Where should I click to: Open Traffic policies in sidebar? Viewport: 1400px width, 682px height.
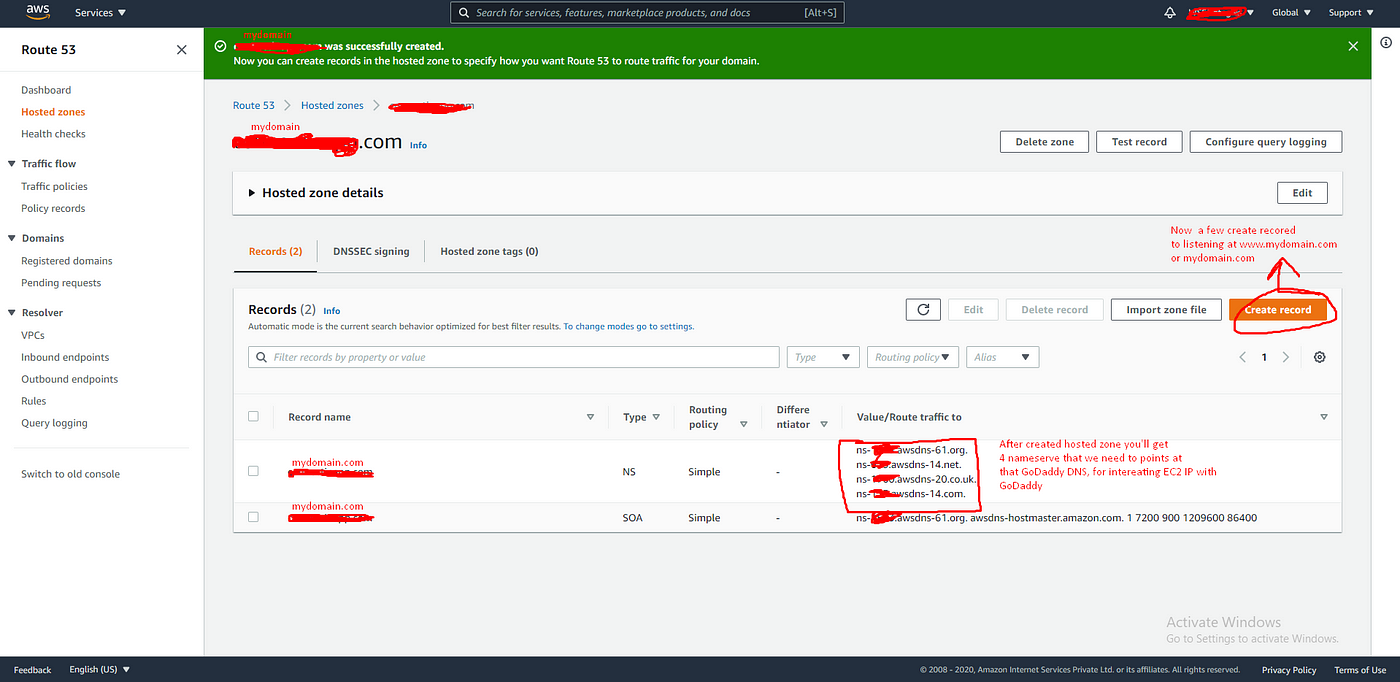click(54, 186)
